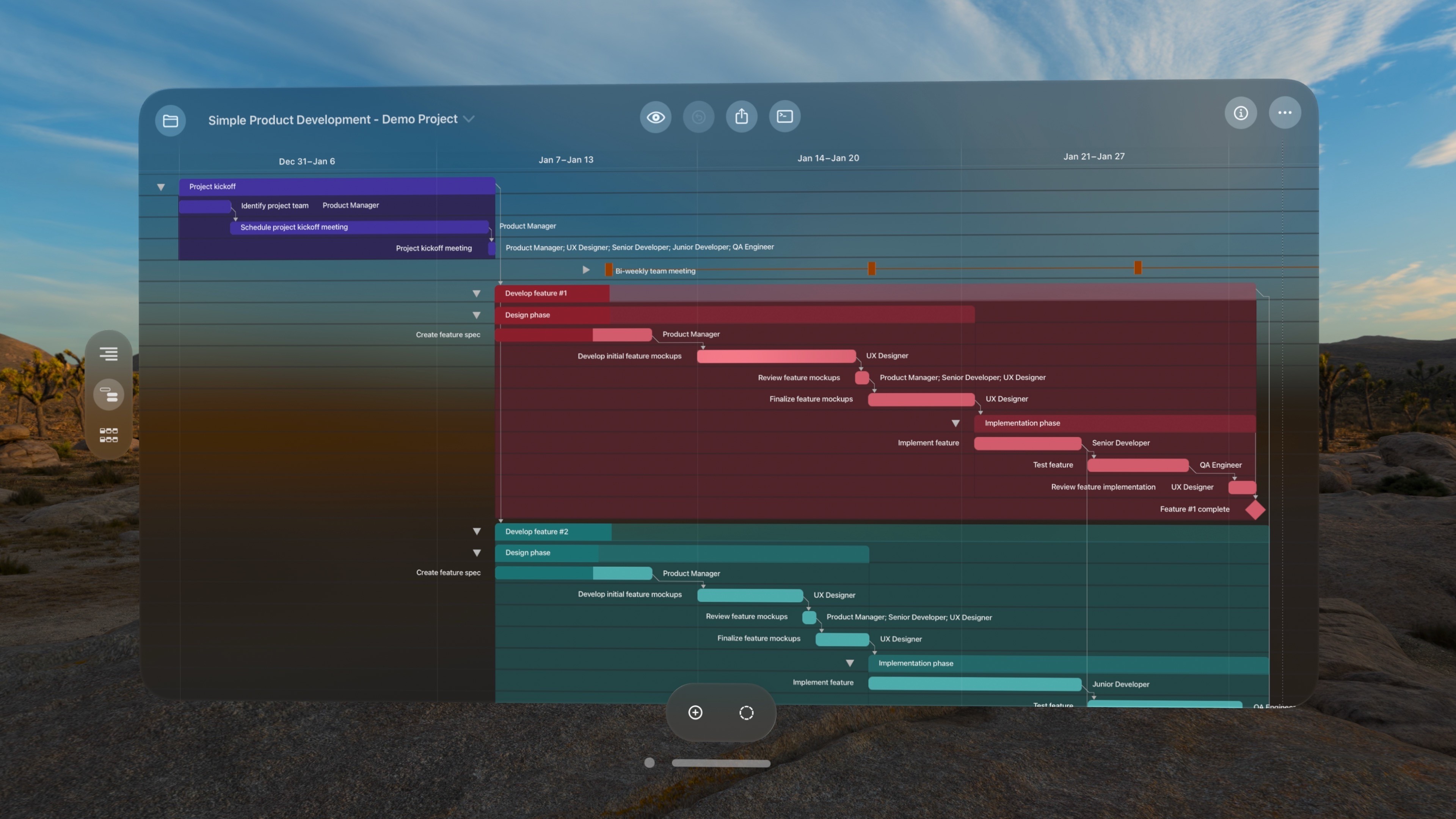The image size is (1456, 819).
Task: Add a new task with the plus button
Action: [x=695, y=712]
